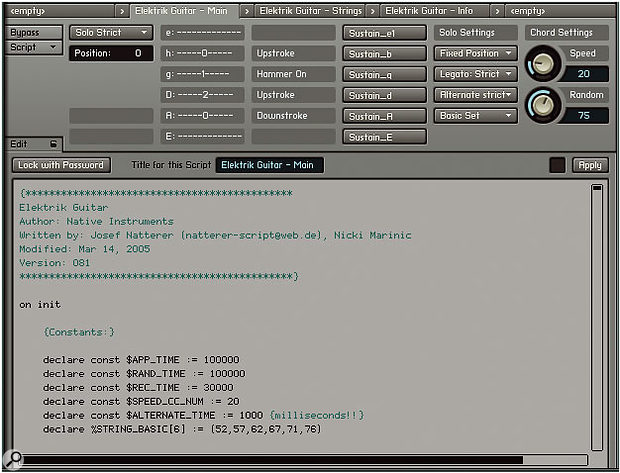Click the 'Modified: Mar 14, 2005' line
Image resolution: width=620 pixels, height=473 pixels.
click(85, 249)
